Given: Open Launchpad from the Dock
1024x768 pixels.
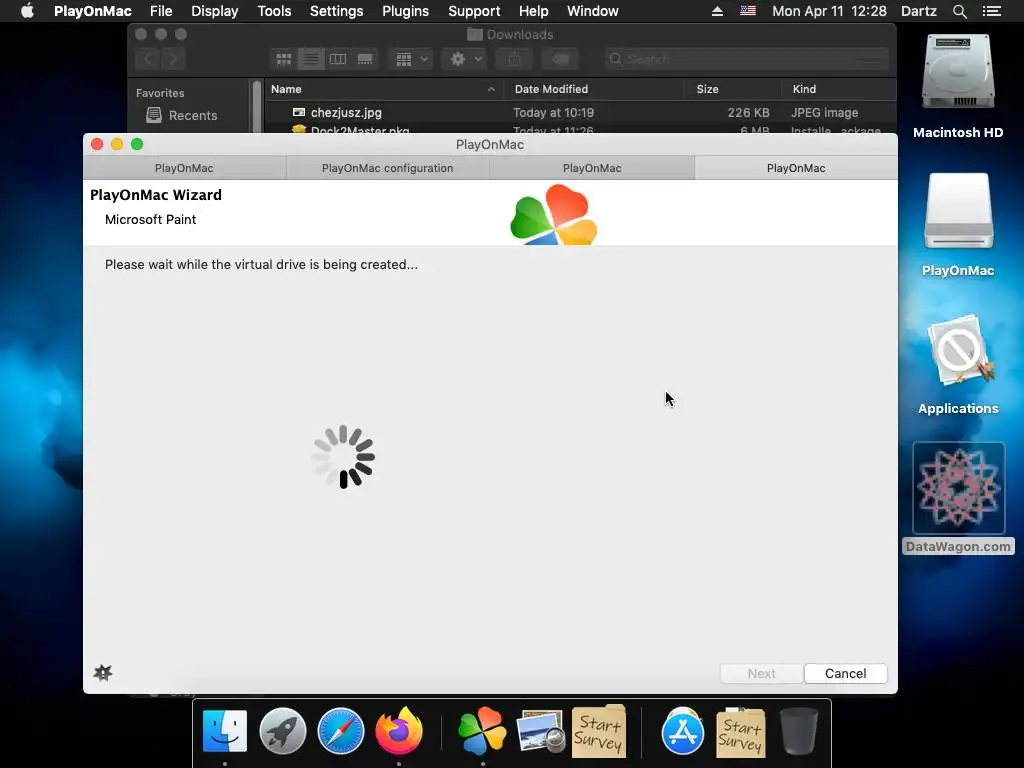Looking at the screenshot, I should coord(283,731).
